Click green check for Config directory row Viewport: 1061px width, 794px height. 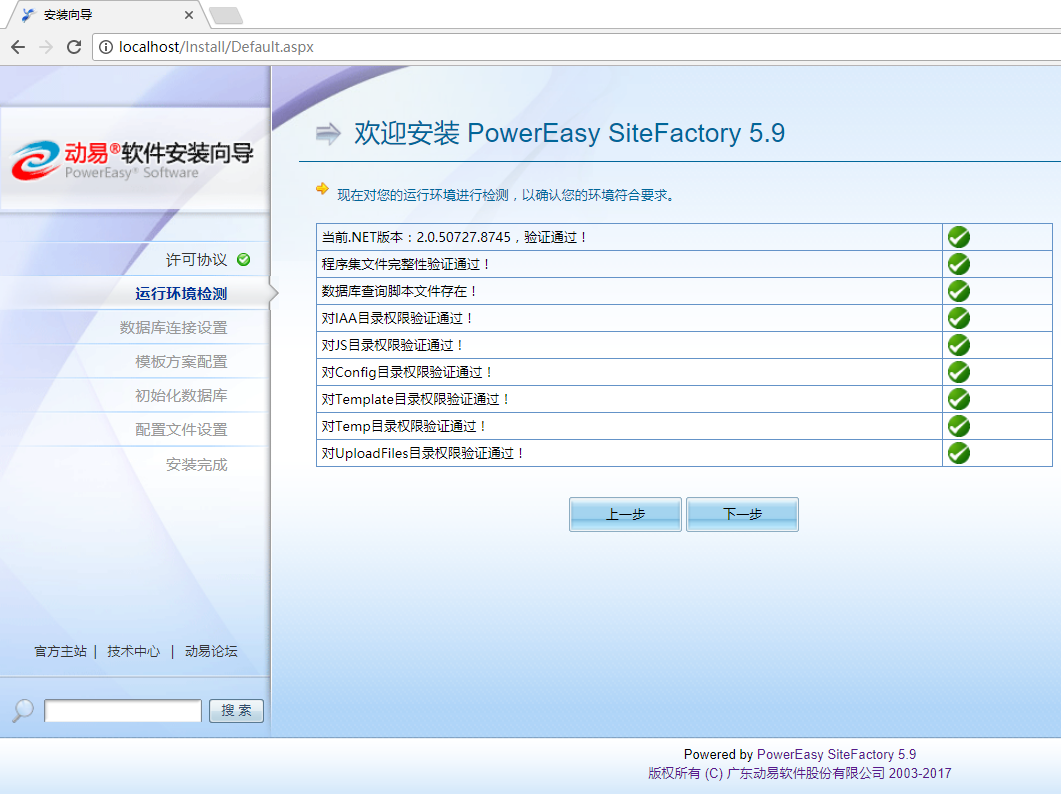click(958, 372)
